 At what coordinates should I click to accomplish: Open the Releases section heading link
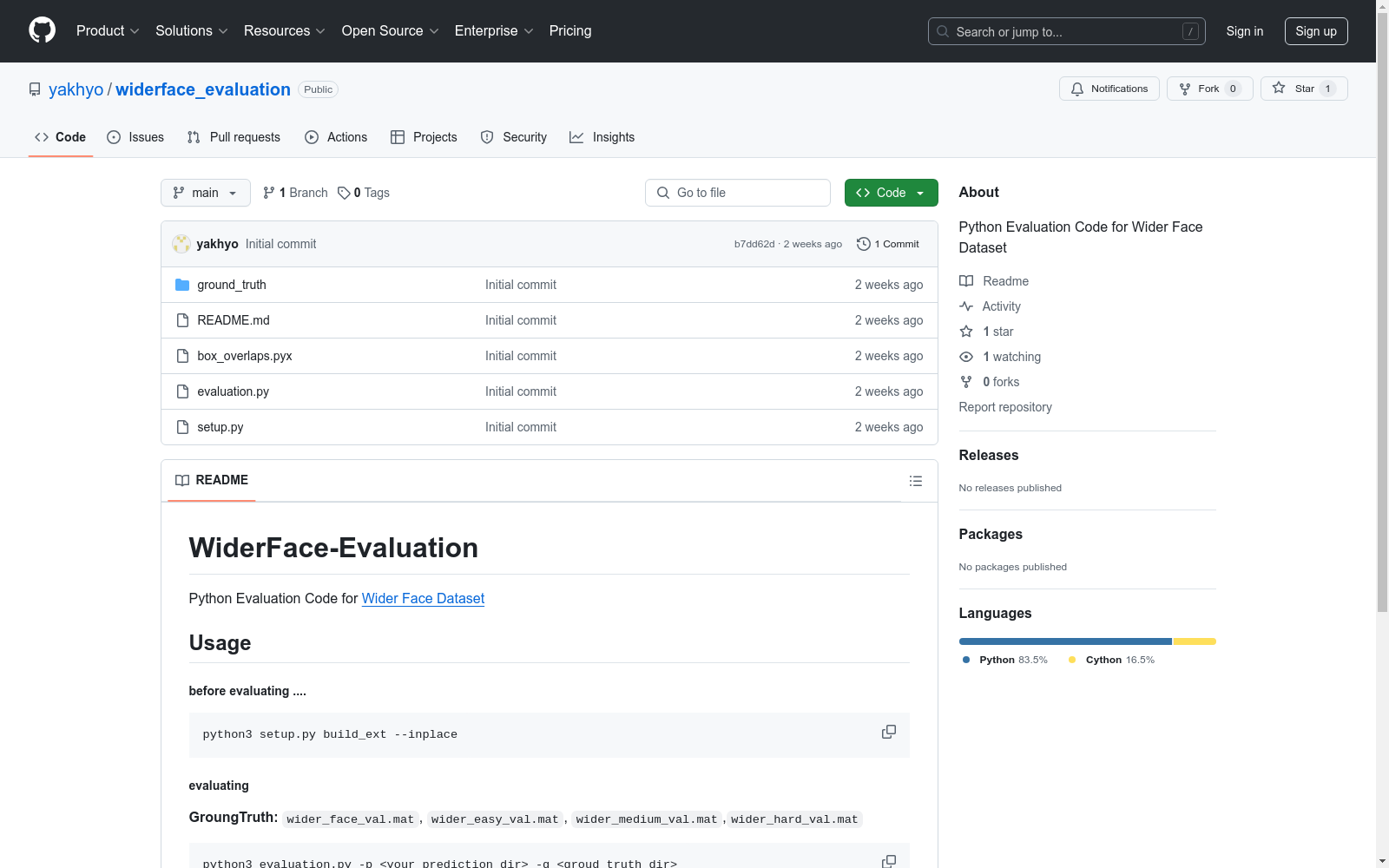point(989,455)
